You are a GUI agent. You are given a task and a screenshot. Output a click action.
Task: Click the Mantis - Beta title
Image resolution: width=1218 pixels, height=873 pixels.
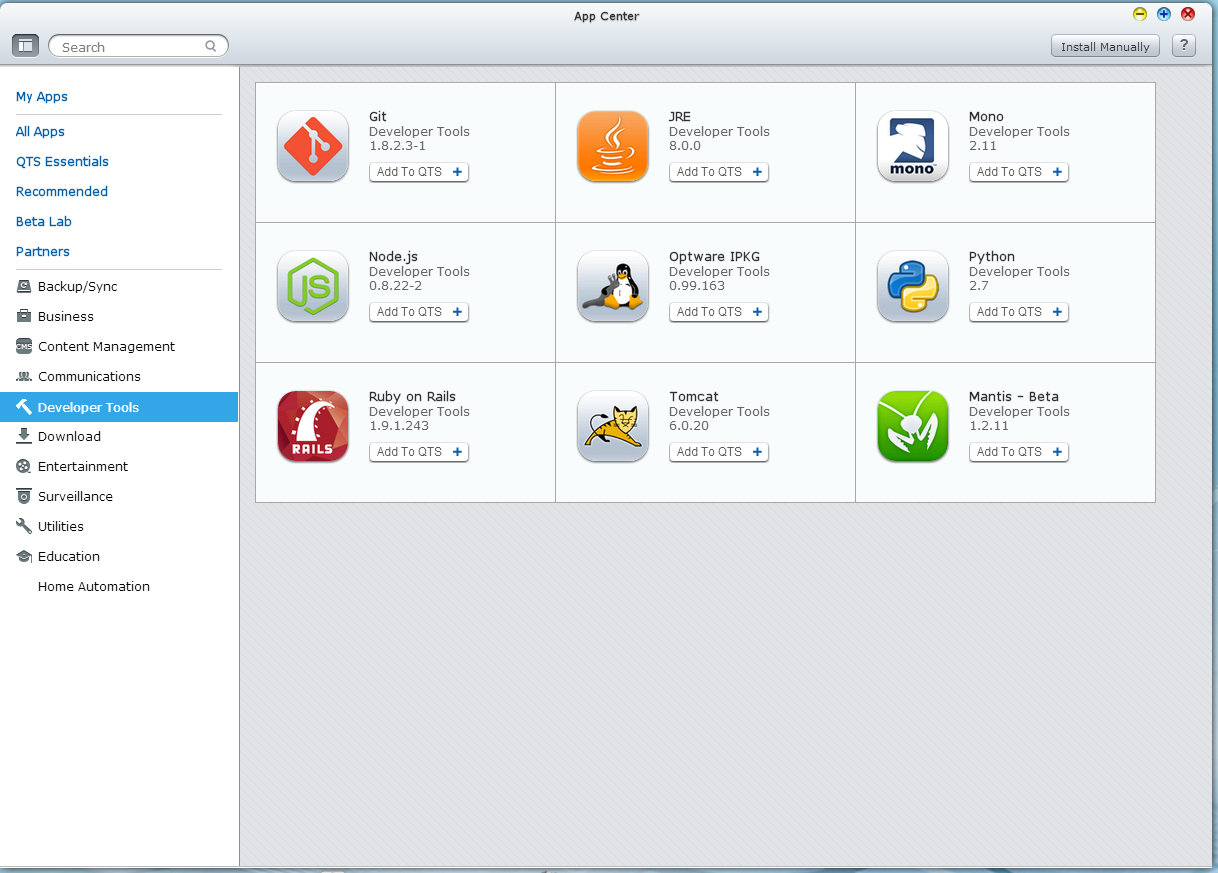point(1014,396)
